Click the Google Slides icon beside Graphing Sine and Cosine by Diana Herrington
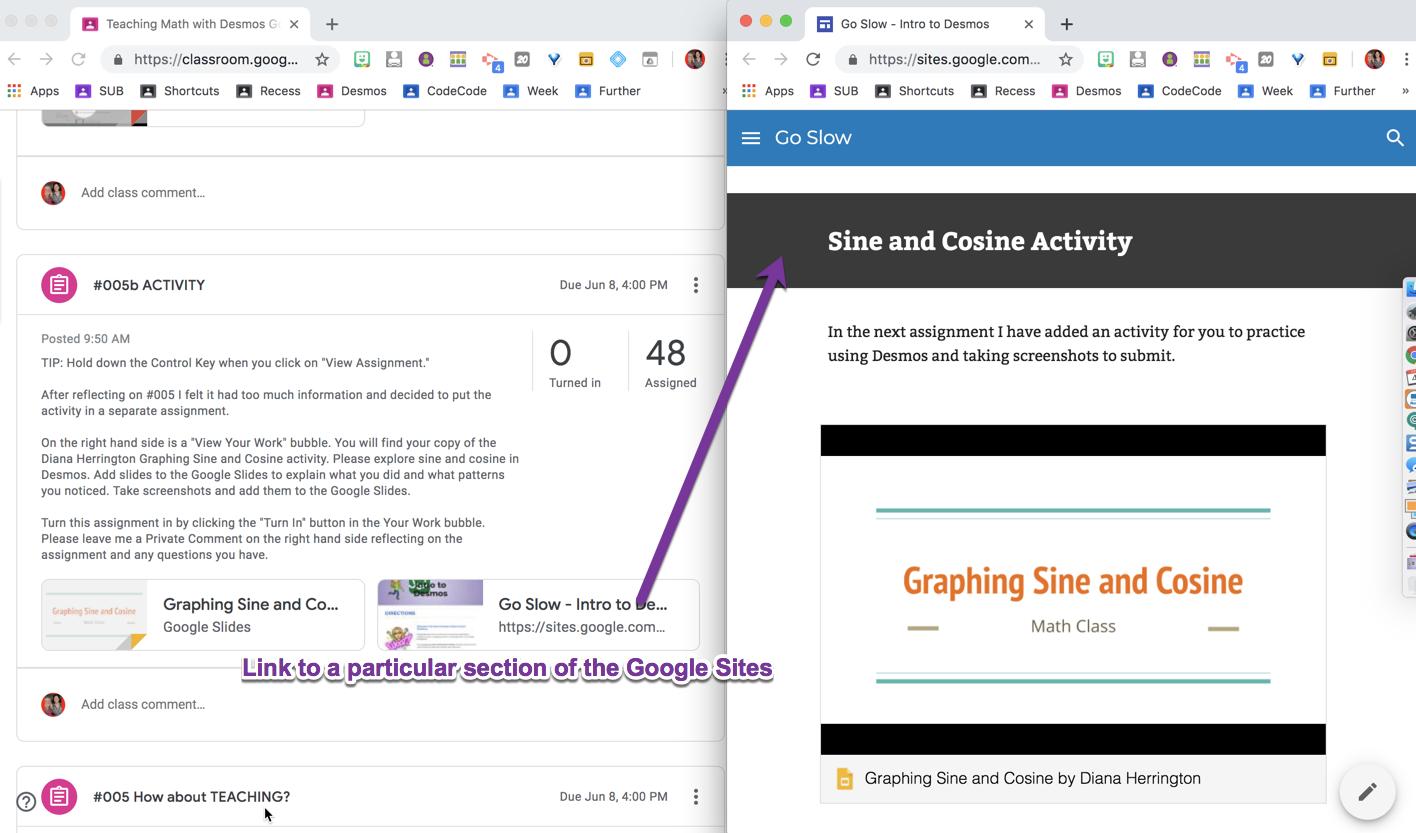 click(844, 779)
